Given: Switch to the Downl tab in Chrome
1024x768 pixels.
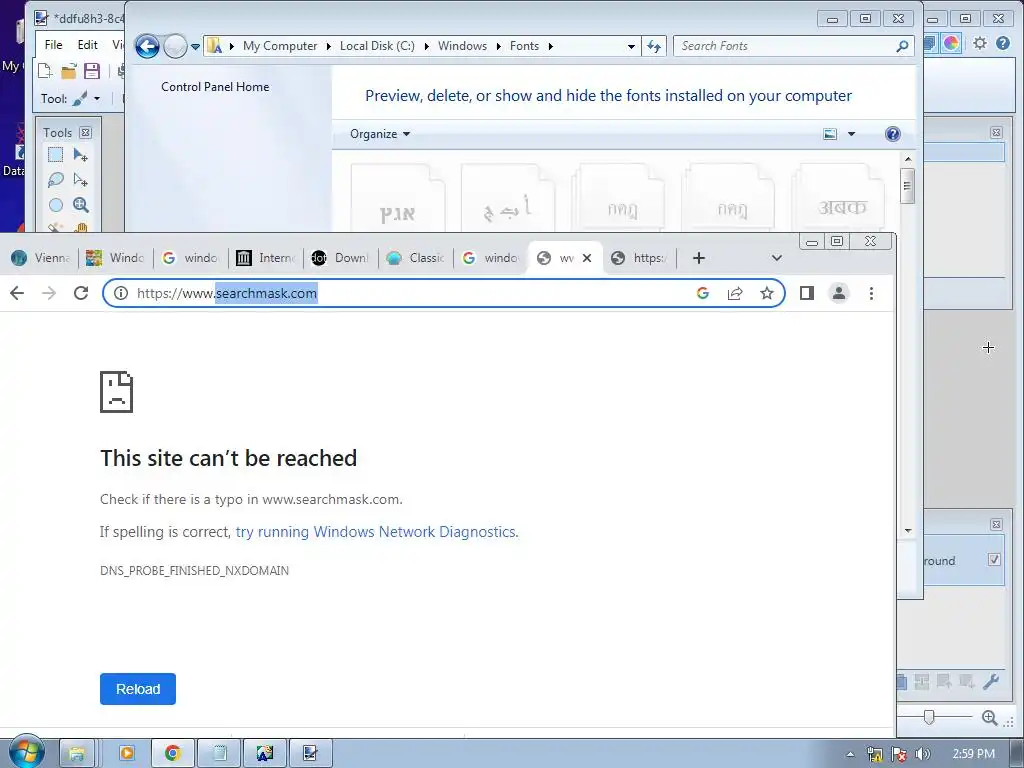Looking at the screenshot, I should tap(342, 258).
